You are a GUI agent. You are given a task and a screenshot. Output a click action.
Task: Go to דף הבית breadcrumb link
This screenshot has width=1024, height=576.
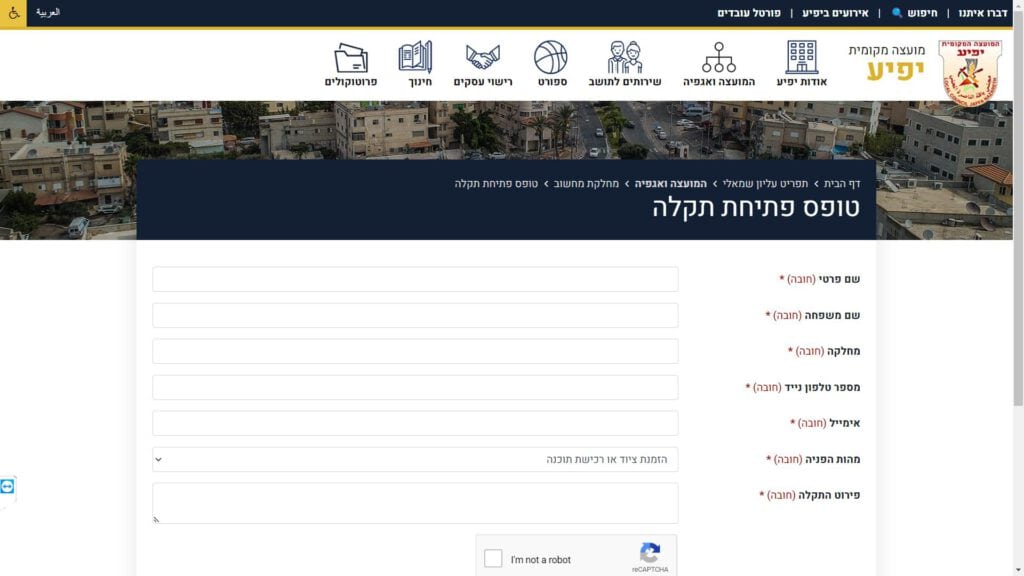pyautogui.click(x=841, y=184)
